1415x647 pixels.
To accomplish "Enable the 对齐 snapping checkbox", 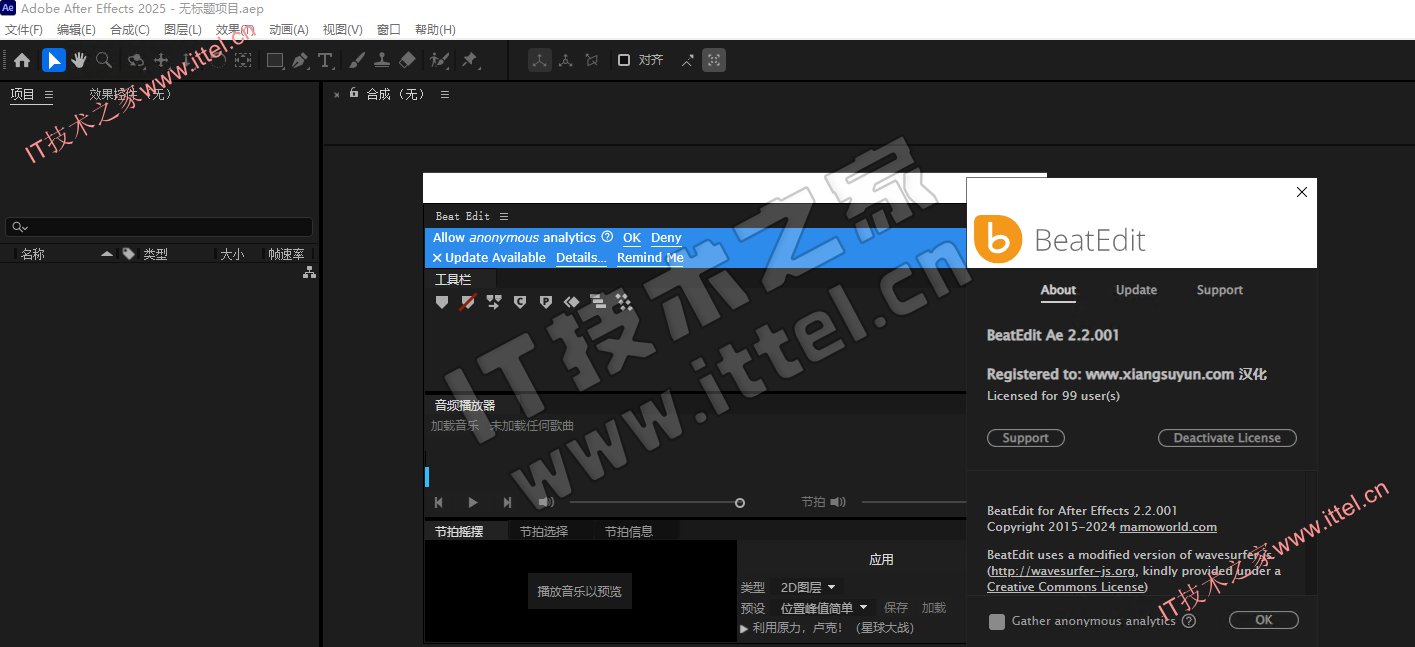I will click(624, 60).
